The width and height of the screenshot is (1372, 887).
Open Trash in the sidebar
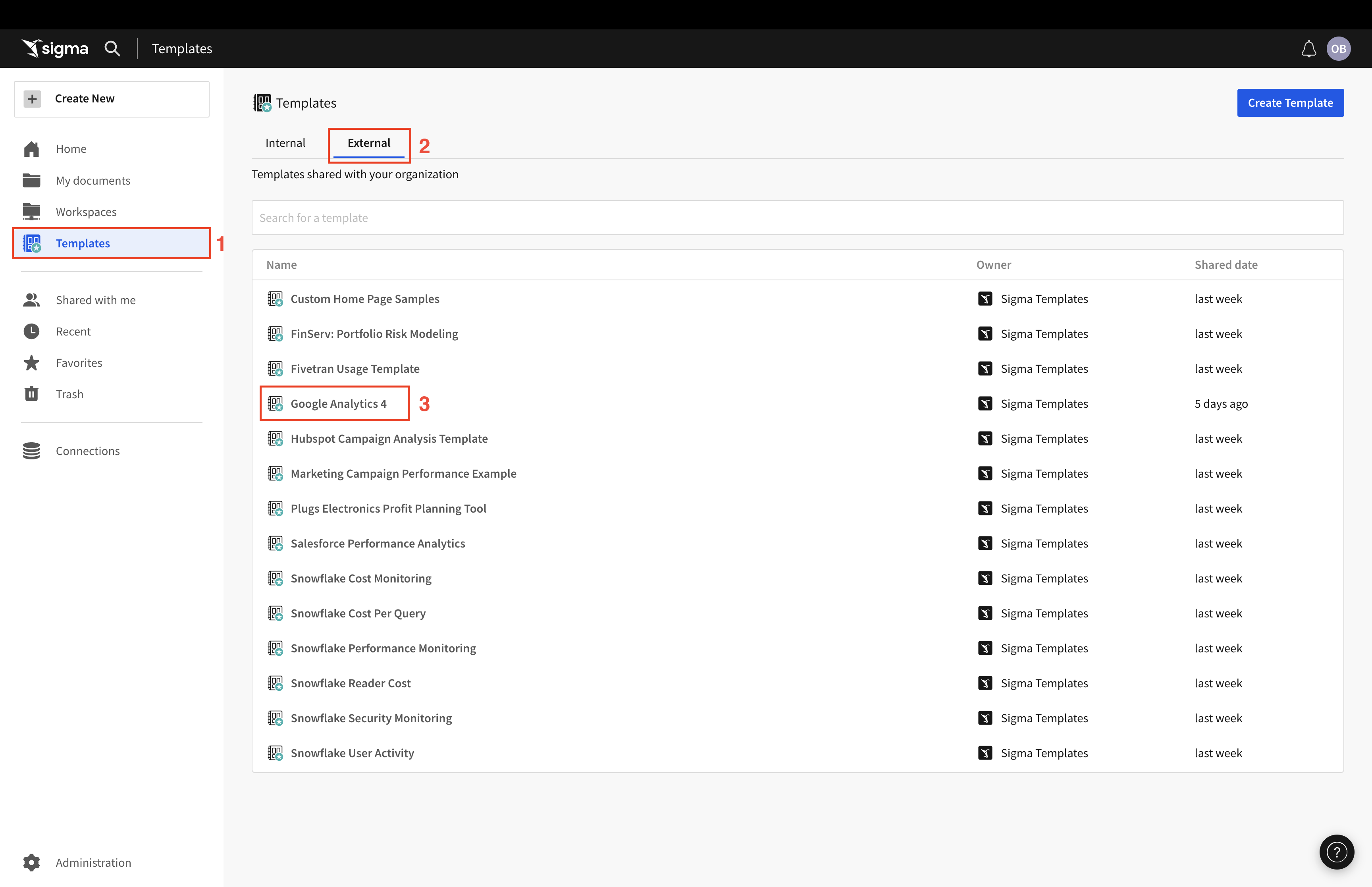coord(69,394)
